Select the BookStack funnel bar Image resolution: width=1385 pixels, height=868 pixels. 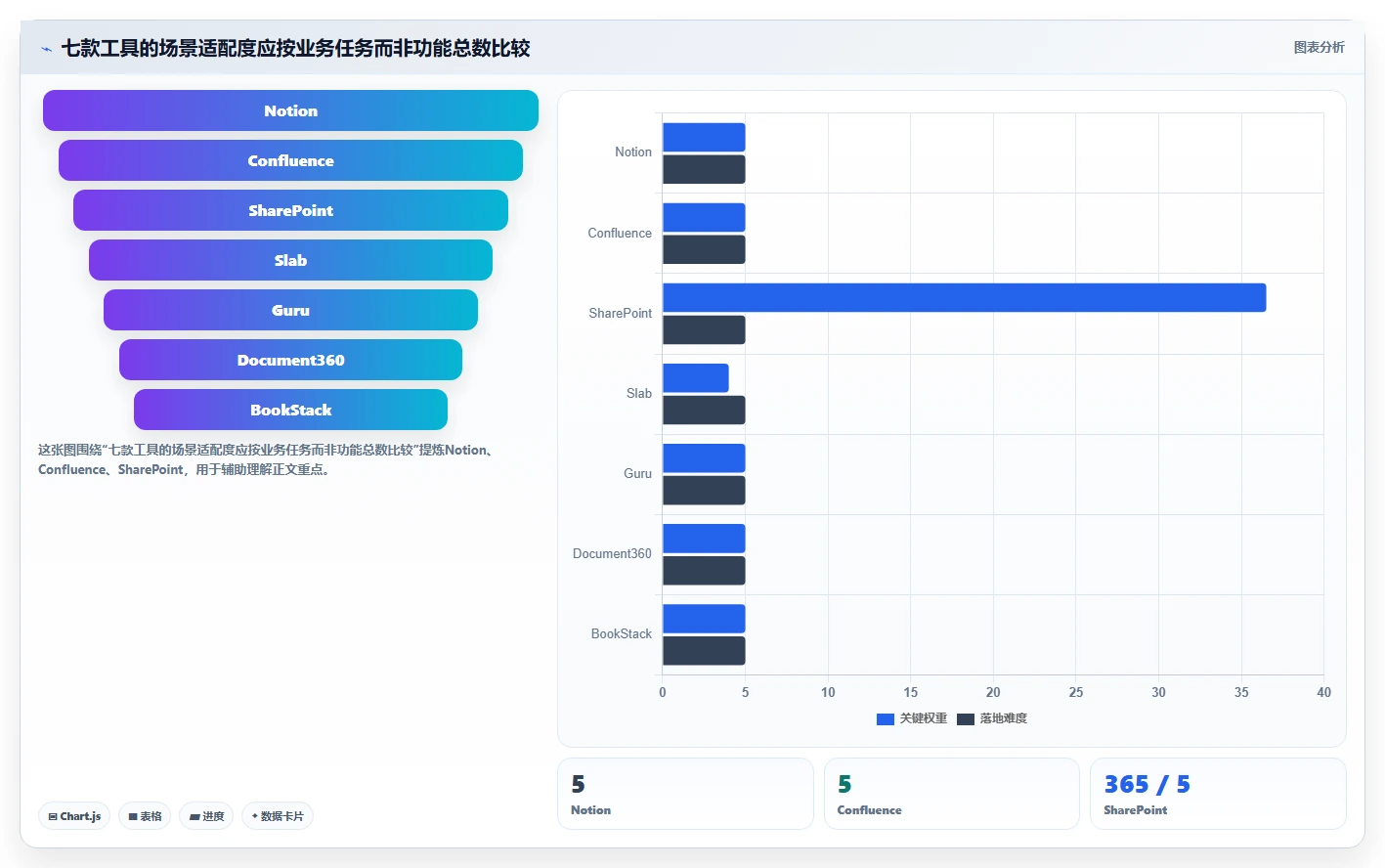(290, 410)
